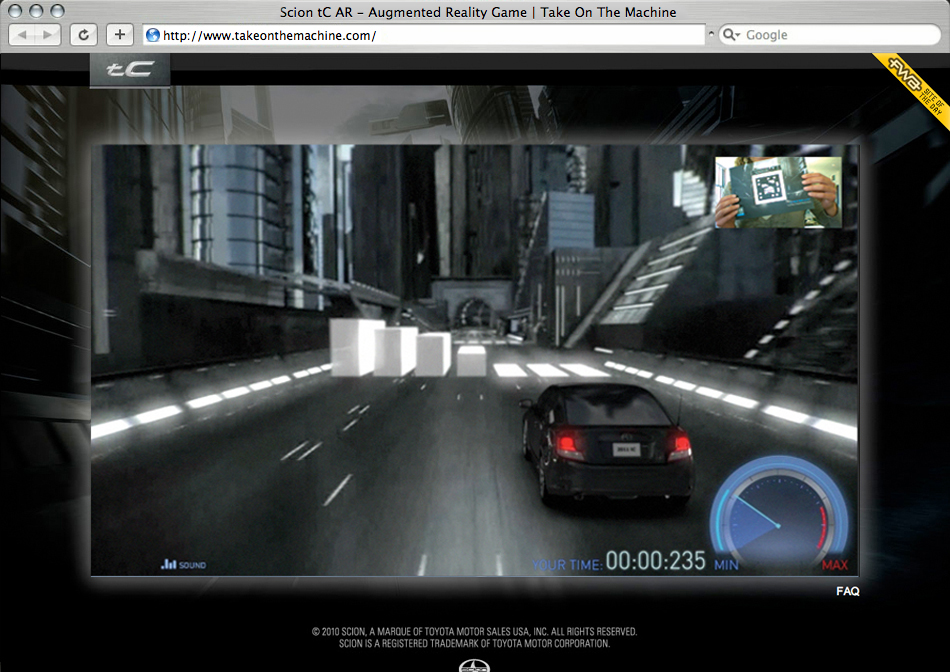Toggle the game SOUND control
This screenshot has height=672, width=950.
(183, 565)
